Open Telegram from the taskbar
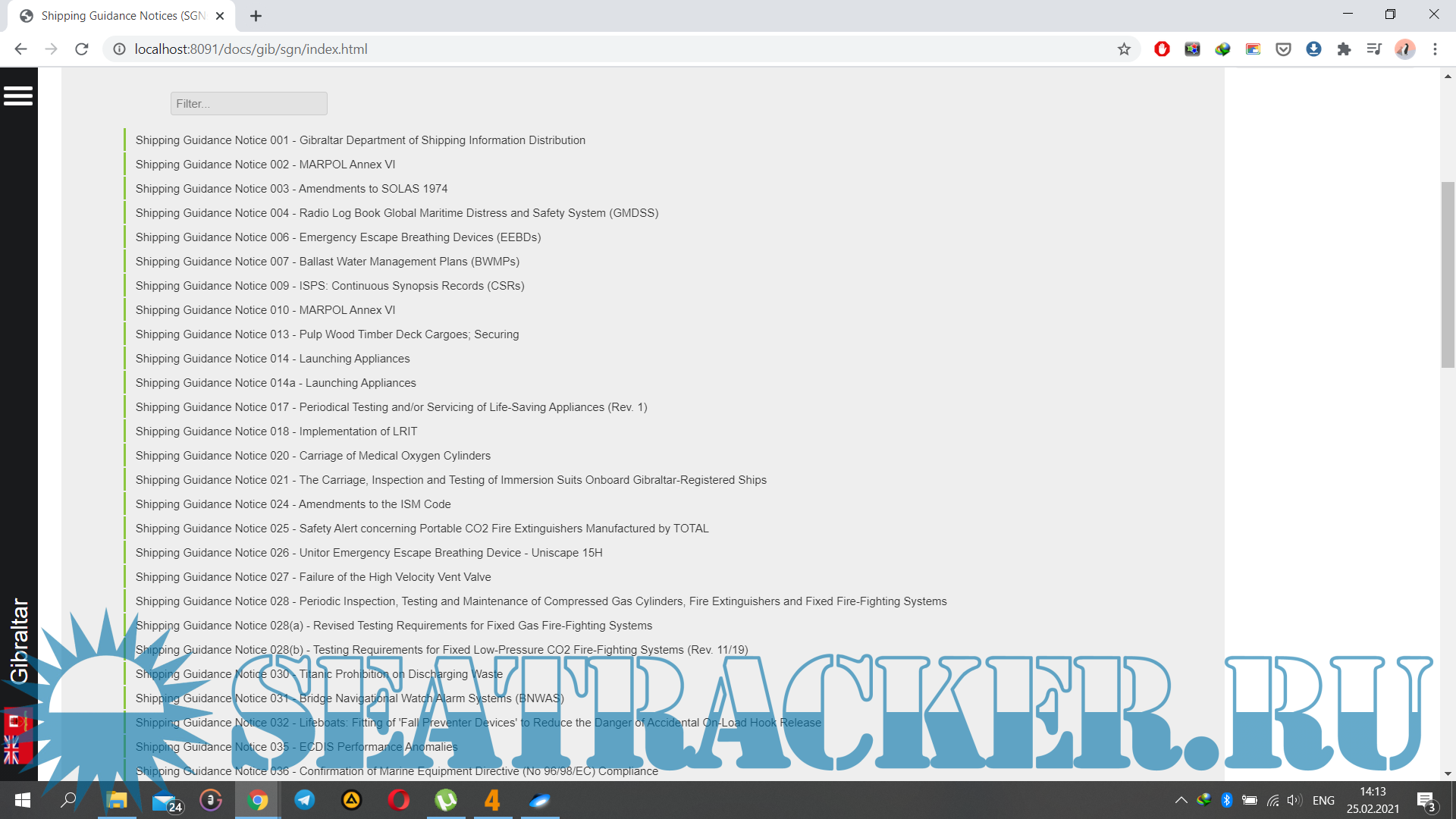 [x=305, y=800]
